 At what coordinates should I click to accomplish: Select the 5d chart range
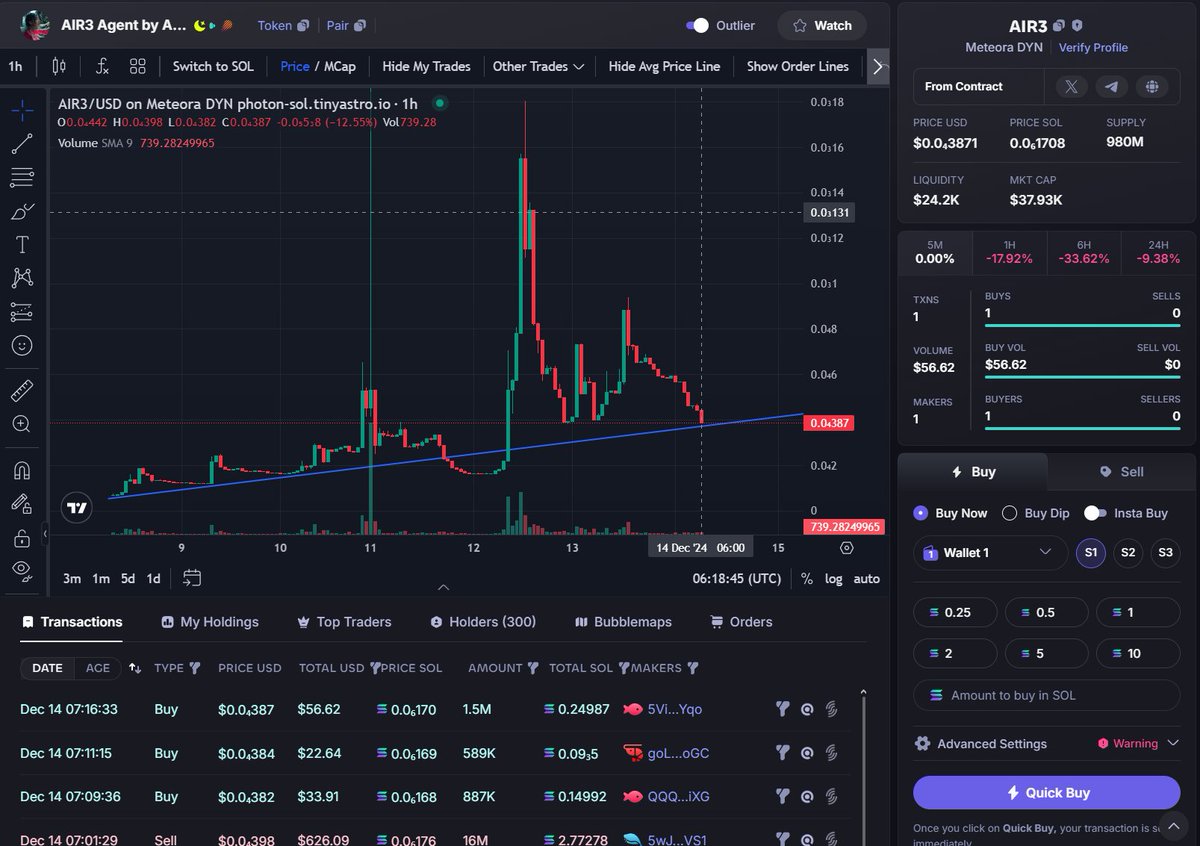coord(128,578)
